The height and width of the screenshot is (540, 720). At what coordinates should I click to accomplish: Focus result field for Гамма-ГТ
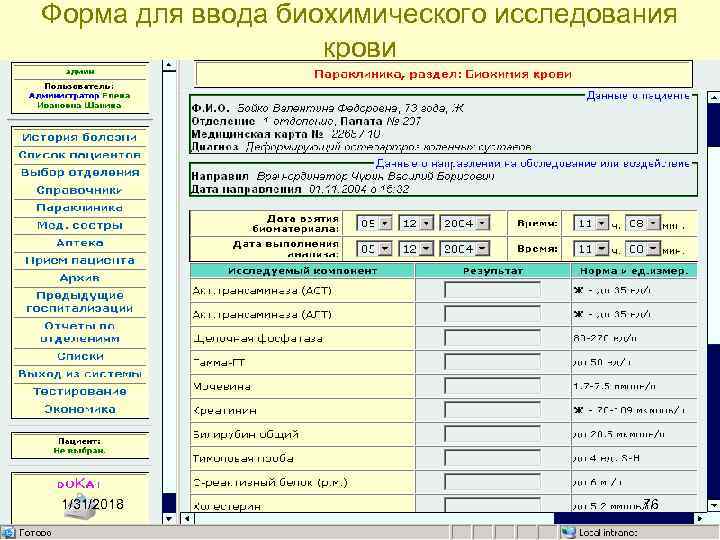point(492,362)
